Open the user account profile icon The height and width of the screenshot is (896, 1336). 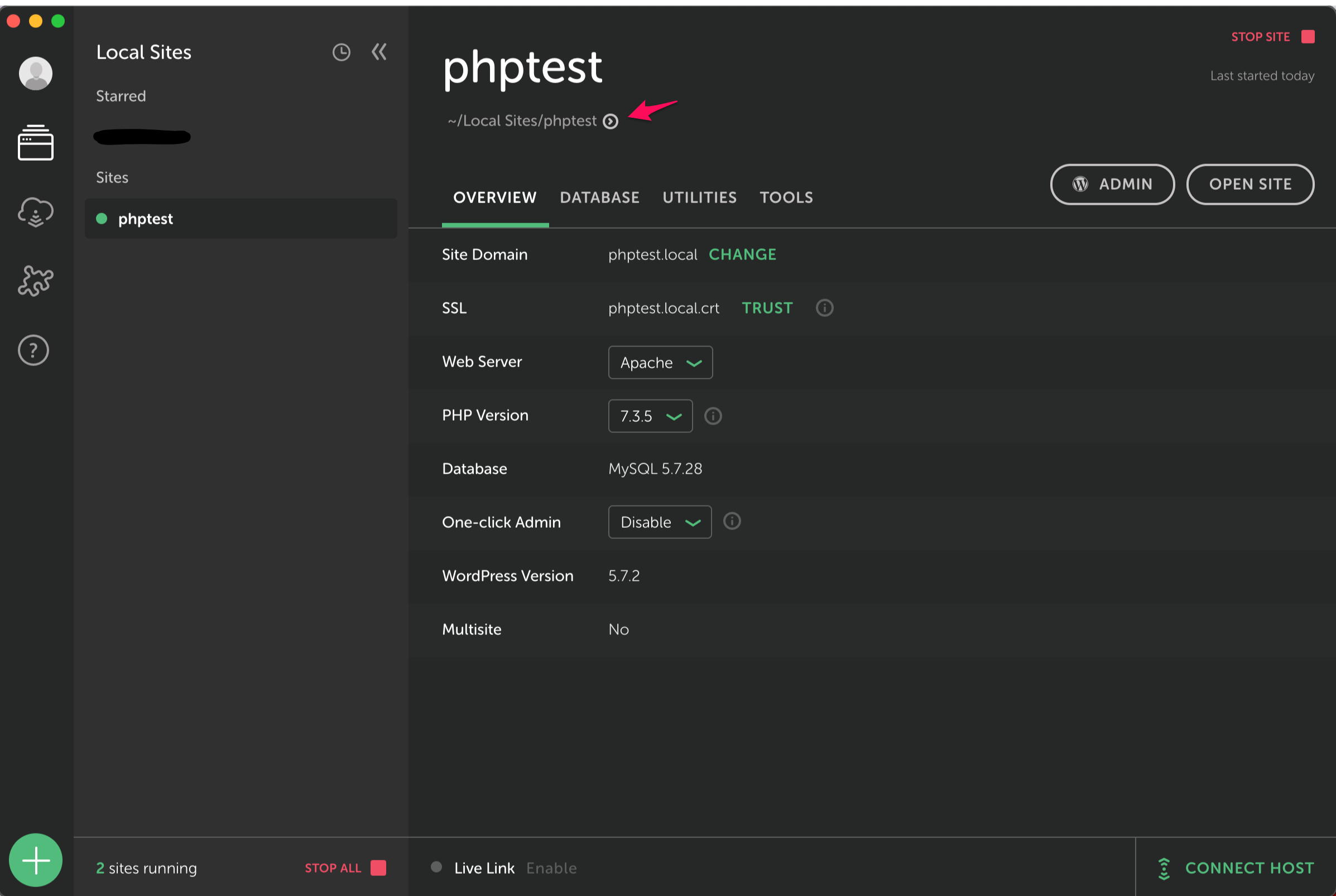pos(35,73)
